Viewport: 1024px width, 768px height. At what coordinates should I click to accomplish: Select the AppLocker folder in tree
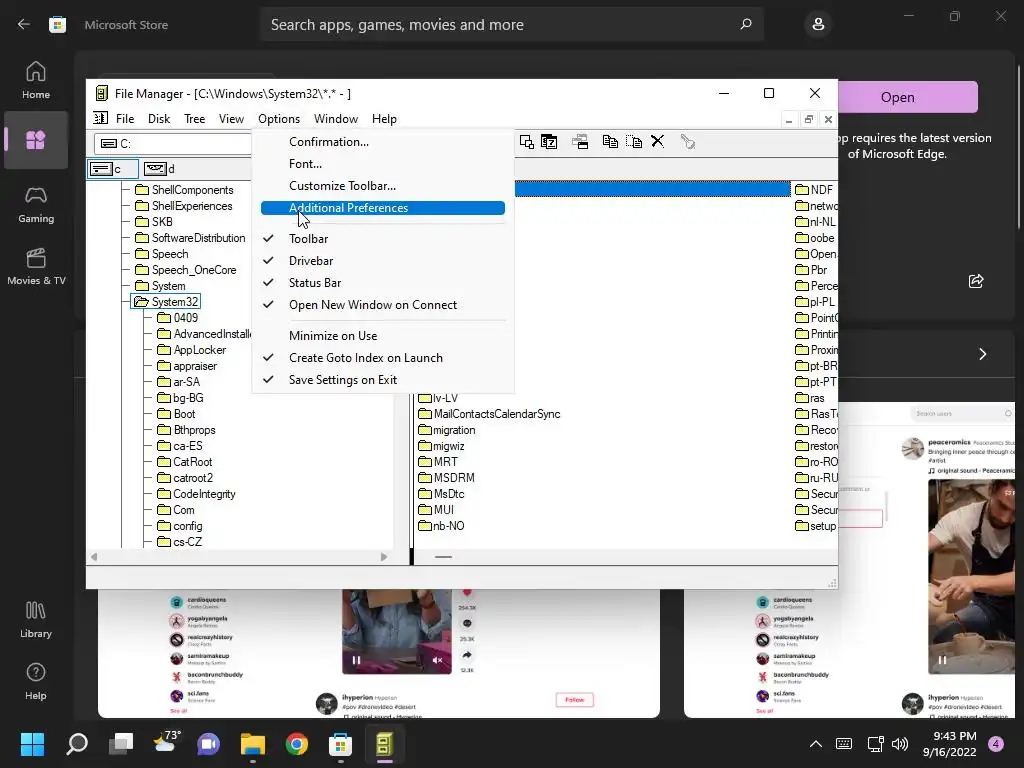tap(191, 350)
